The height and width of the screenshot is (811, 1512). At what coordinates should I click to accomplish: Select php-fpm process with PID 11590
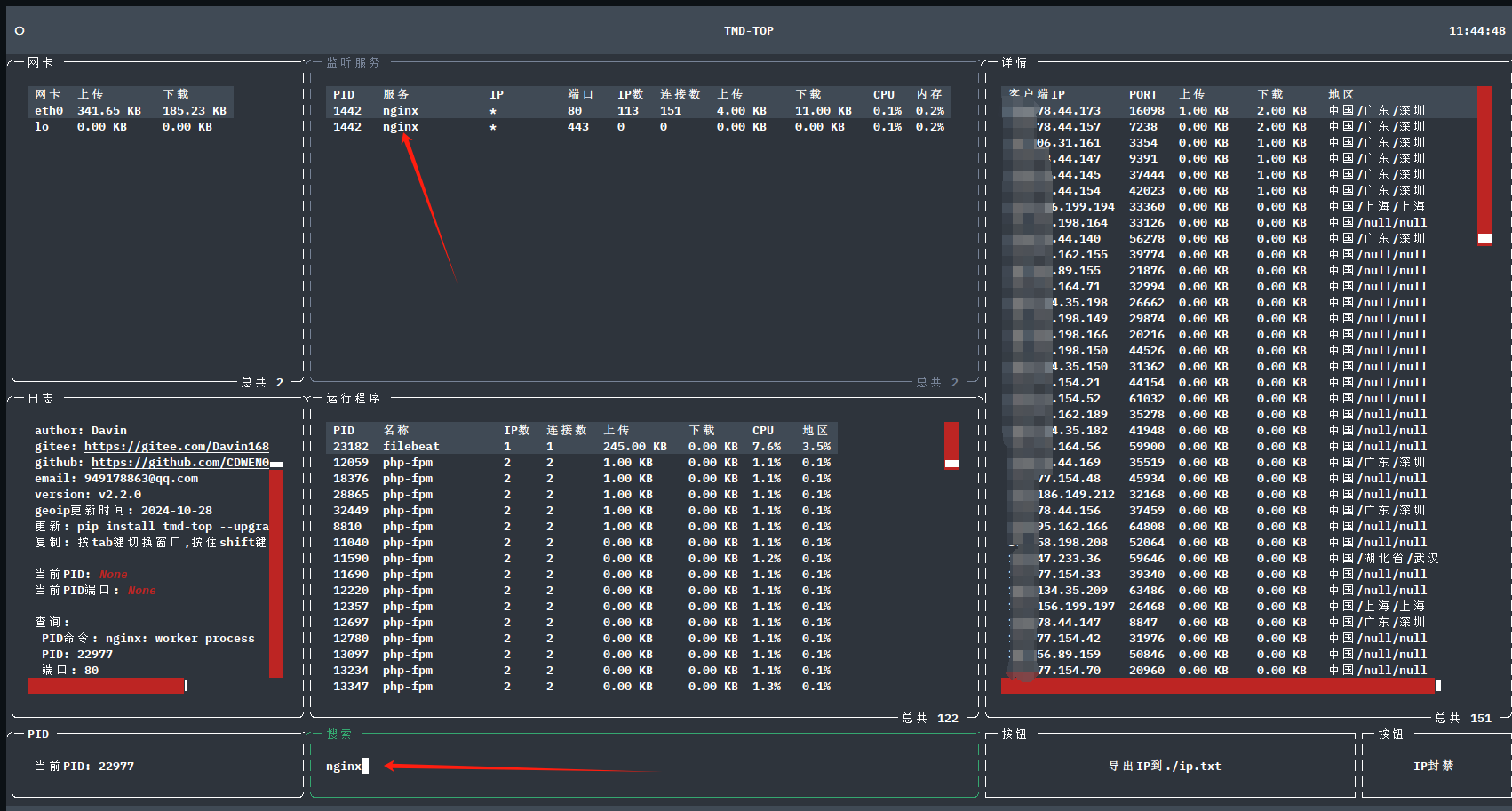coord(582,559)
